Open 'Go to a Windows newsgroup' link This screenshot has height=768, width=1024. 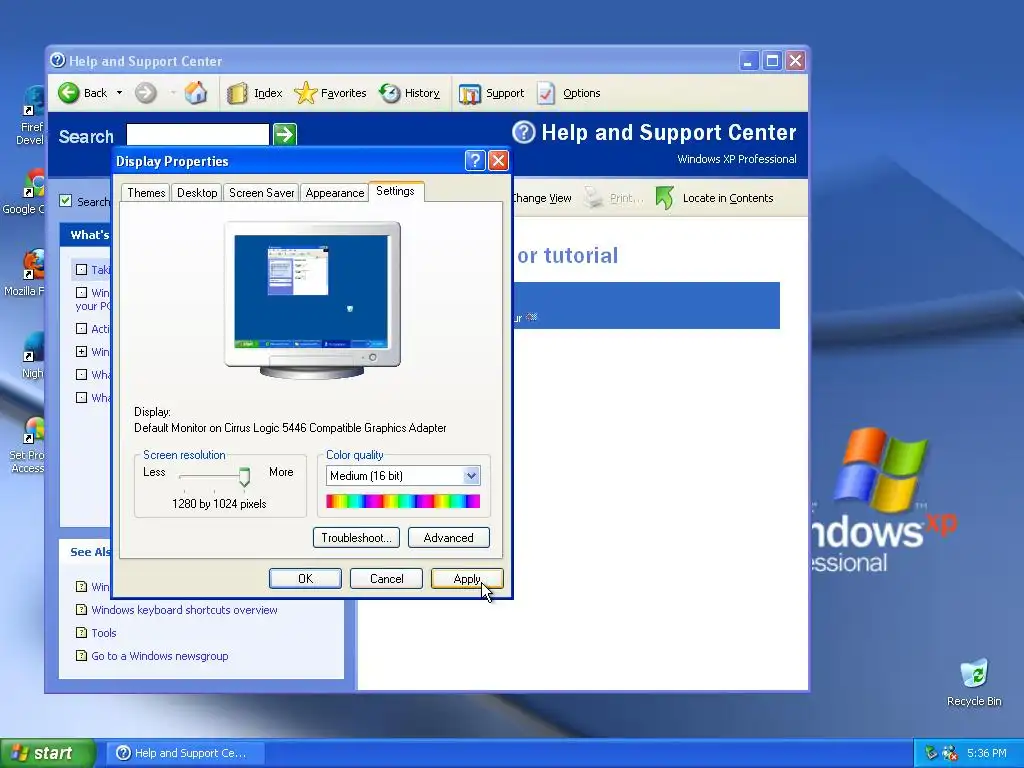(160, 656)
